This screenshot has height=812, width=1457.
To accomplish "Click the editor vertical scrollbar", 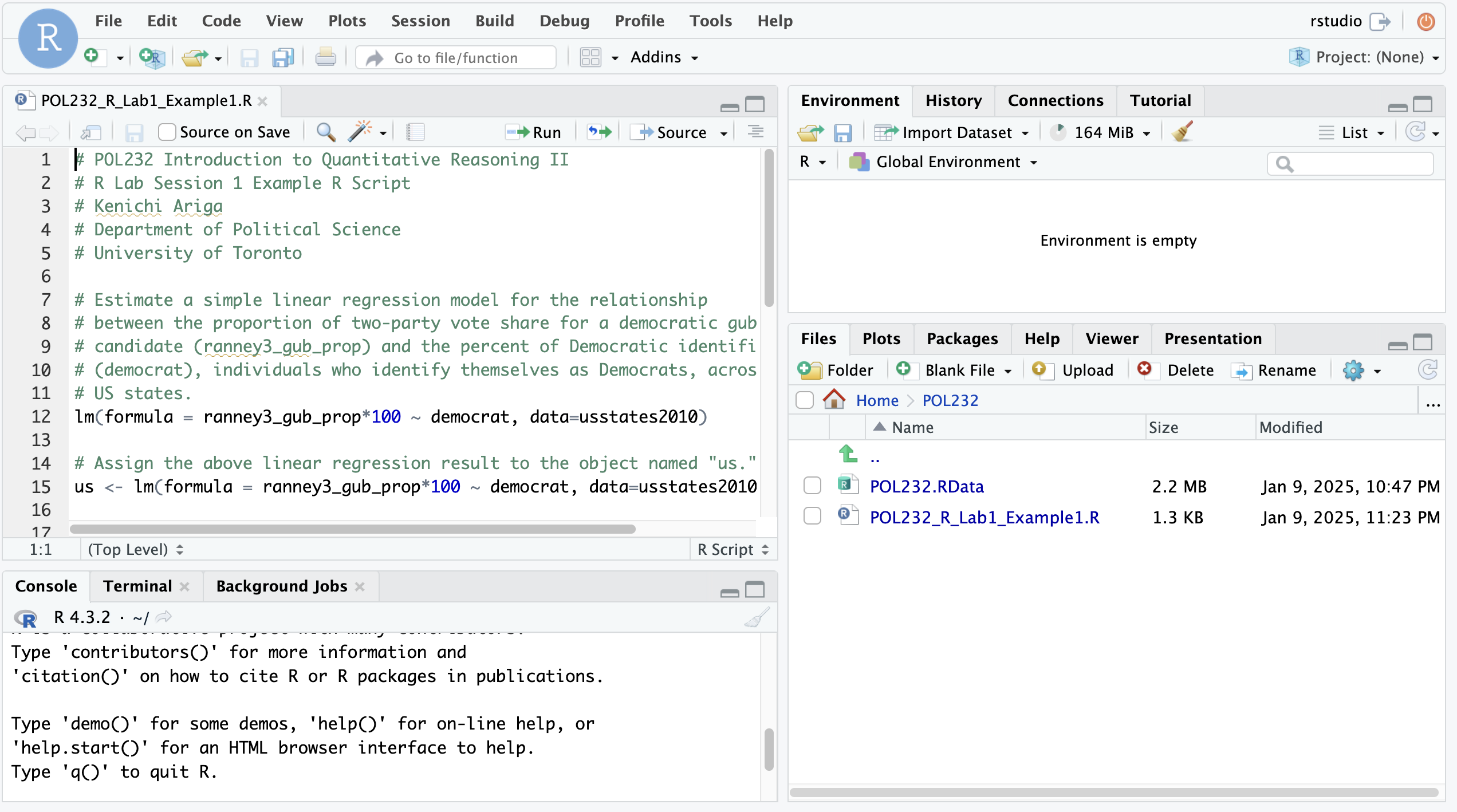I will (769, 227).
